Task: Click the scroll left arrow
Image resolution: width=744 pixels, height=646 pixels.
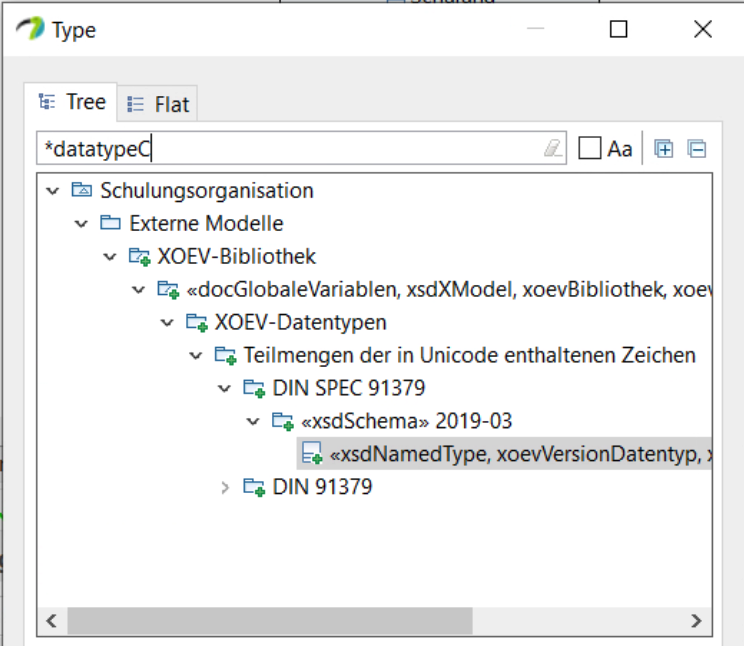Action: click(51, 620)
